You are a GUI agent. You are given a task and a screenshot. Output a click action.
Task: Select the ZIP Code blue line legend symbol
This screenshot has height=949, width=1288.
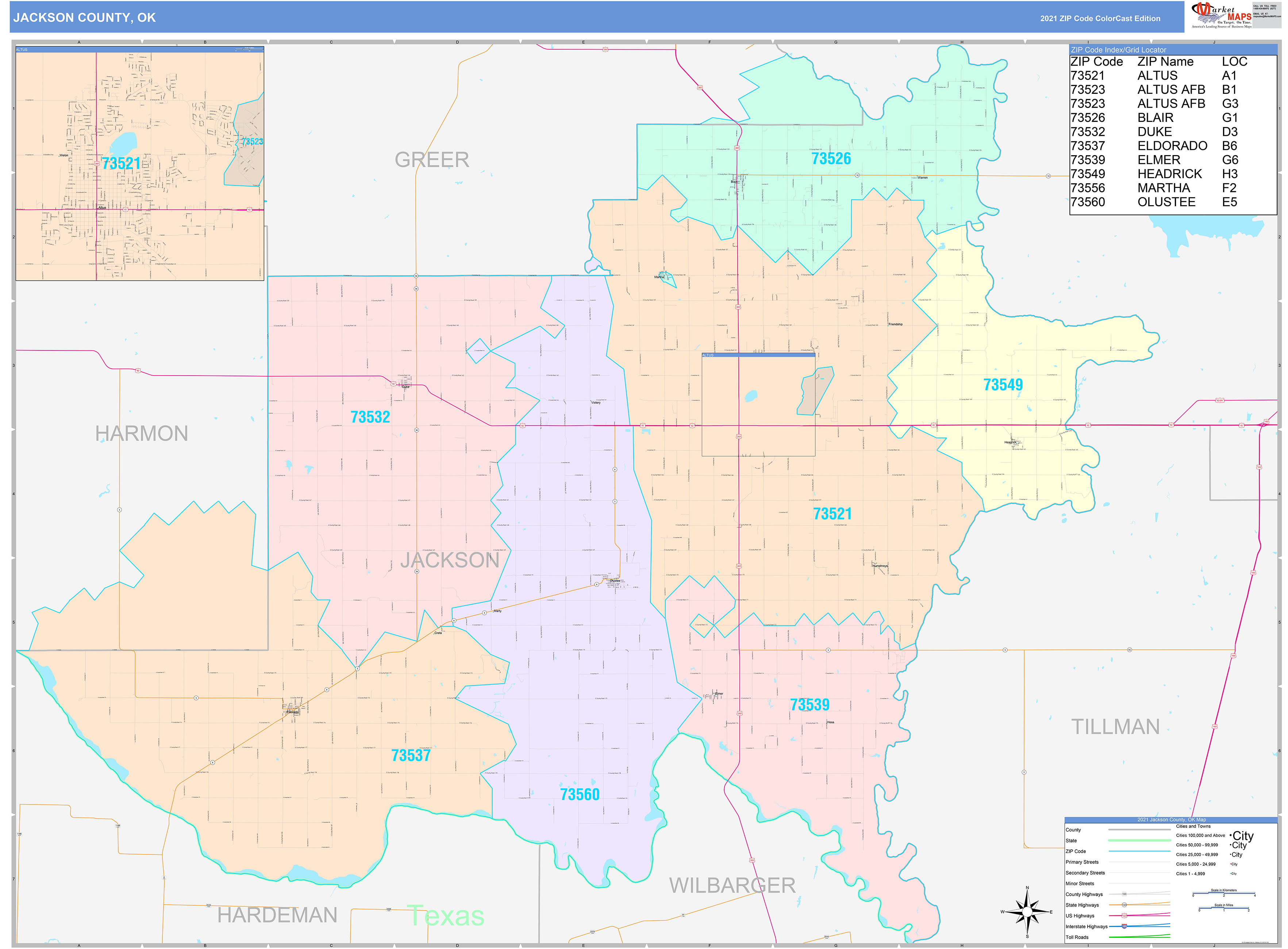click(x=1139, y=851)
